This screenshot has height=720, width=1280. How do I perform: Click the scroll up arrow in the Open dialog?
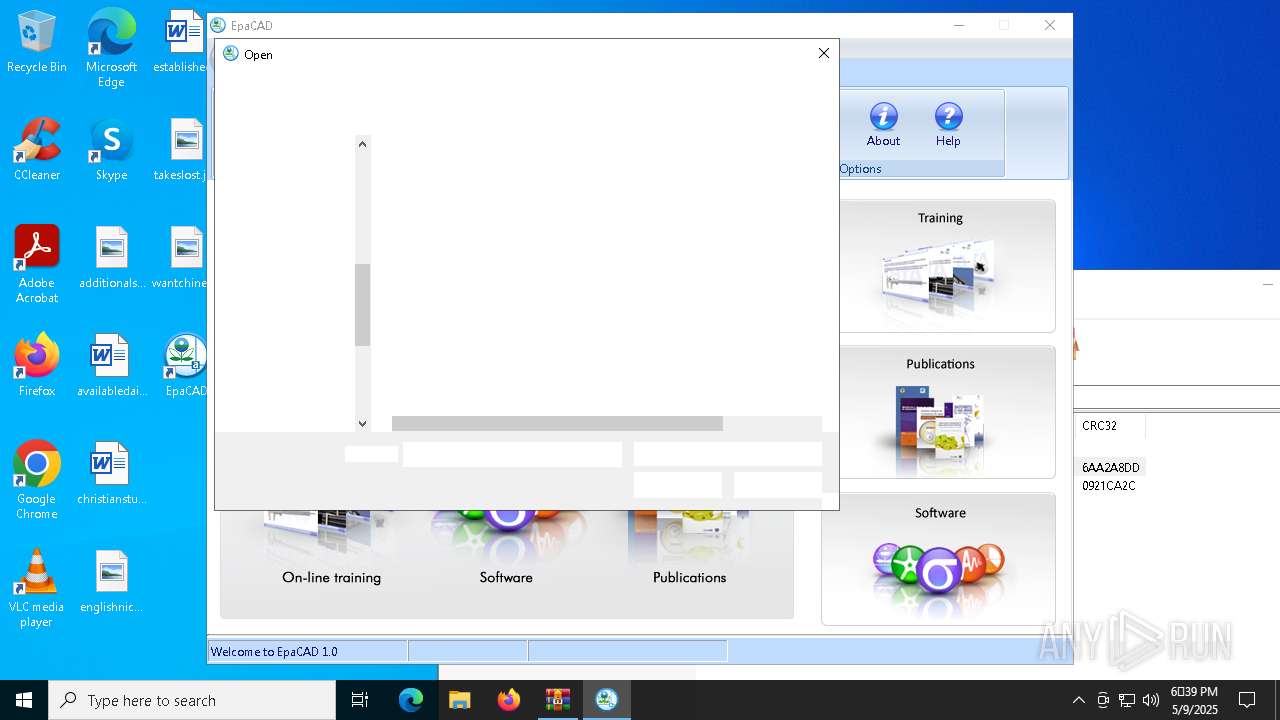(363, 144)
